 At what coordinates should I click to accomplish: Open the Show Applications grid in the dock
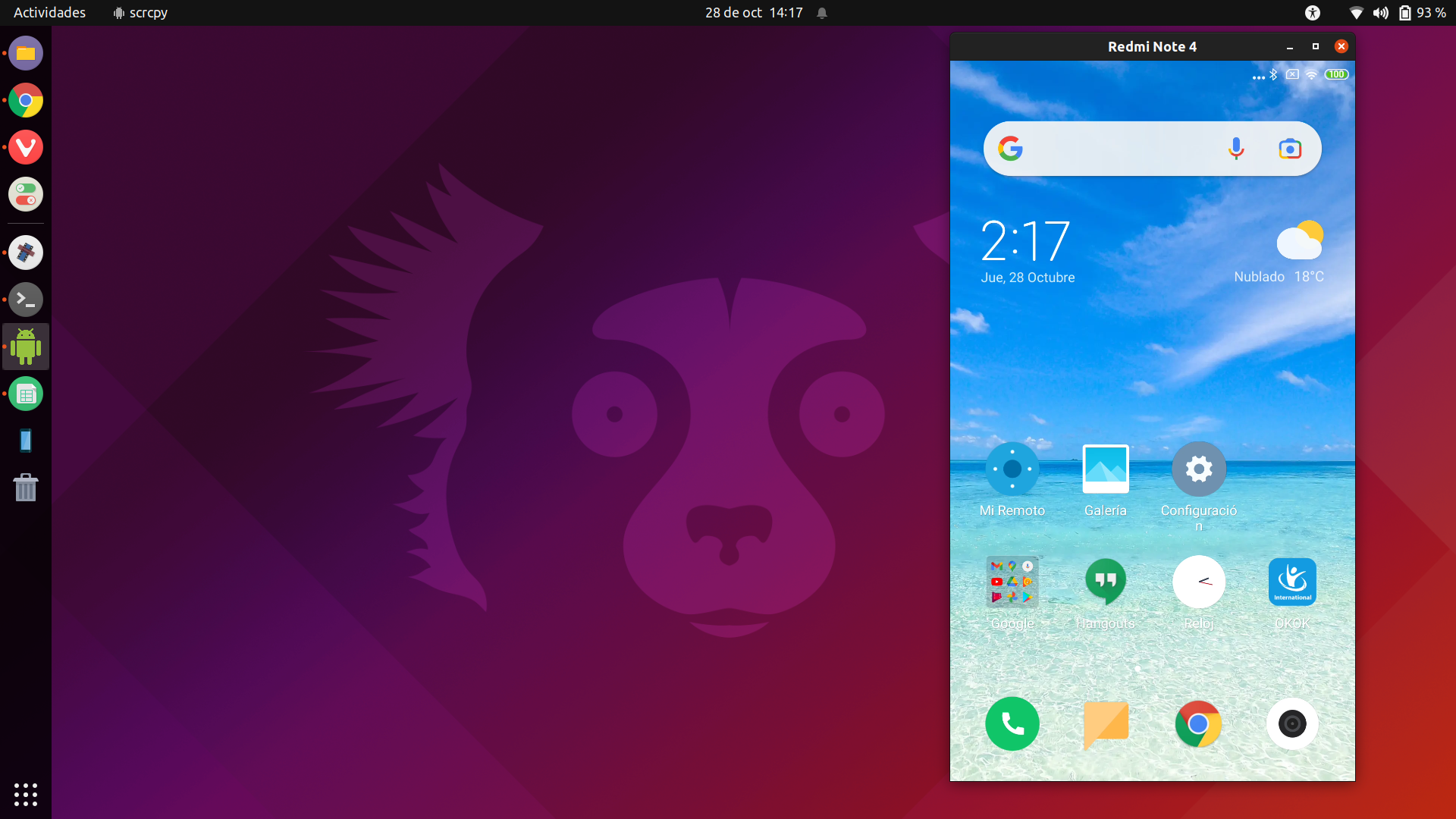[25, 794]
